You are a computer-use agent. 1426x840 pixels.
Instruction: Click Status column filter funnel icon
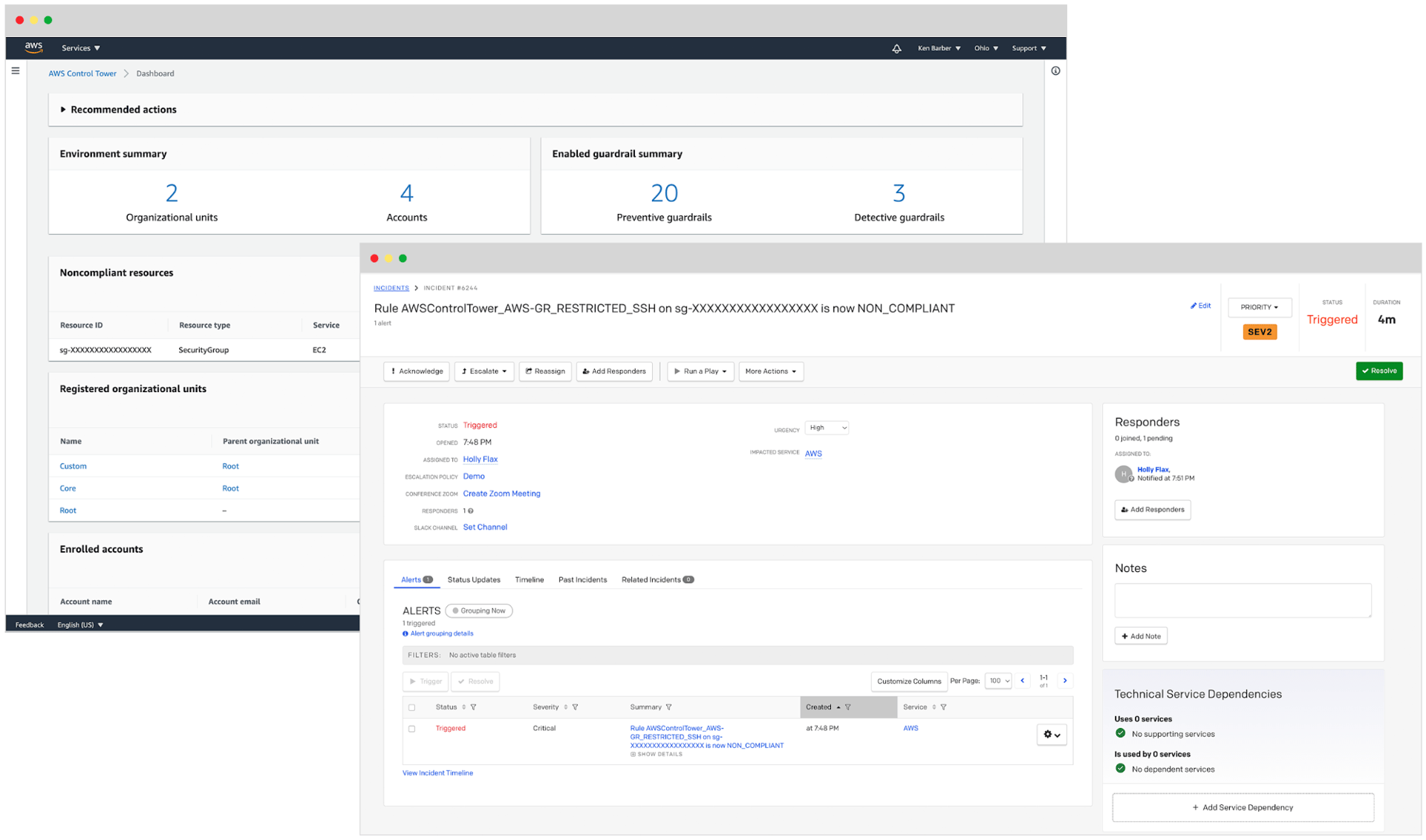coord(474,707)
